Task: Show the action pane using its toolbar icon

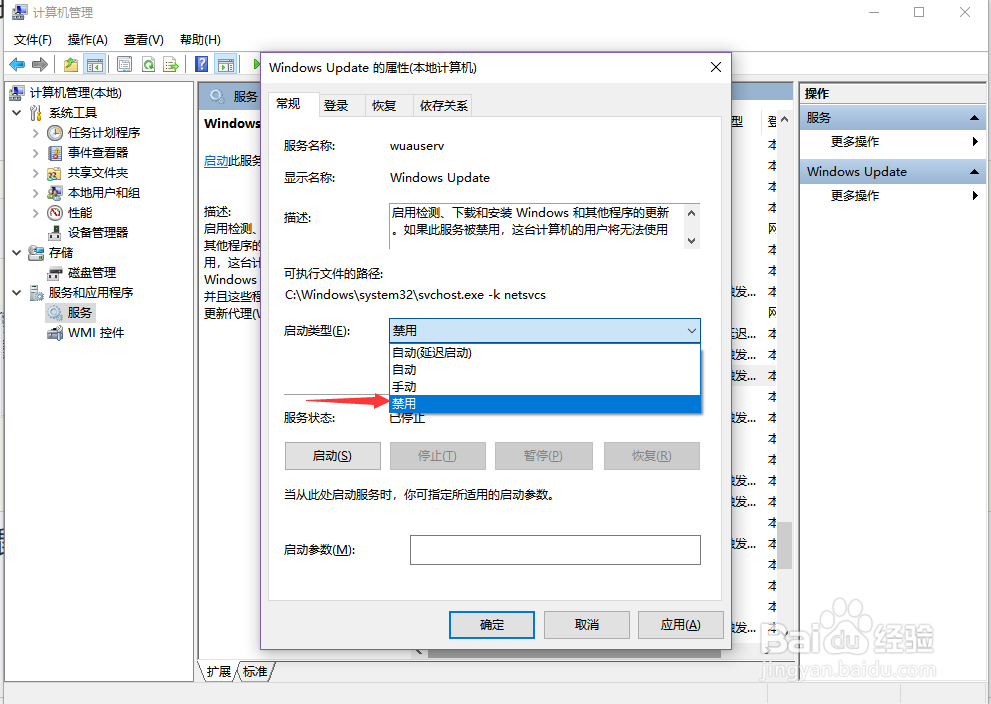Action: pyautogui.click(x=227, y=63)
